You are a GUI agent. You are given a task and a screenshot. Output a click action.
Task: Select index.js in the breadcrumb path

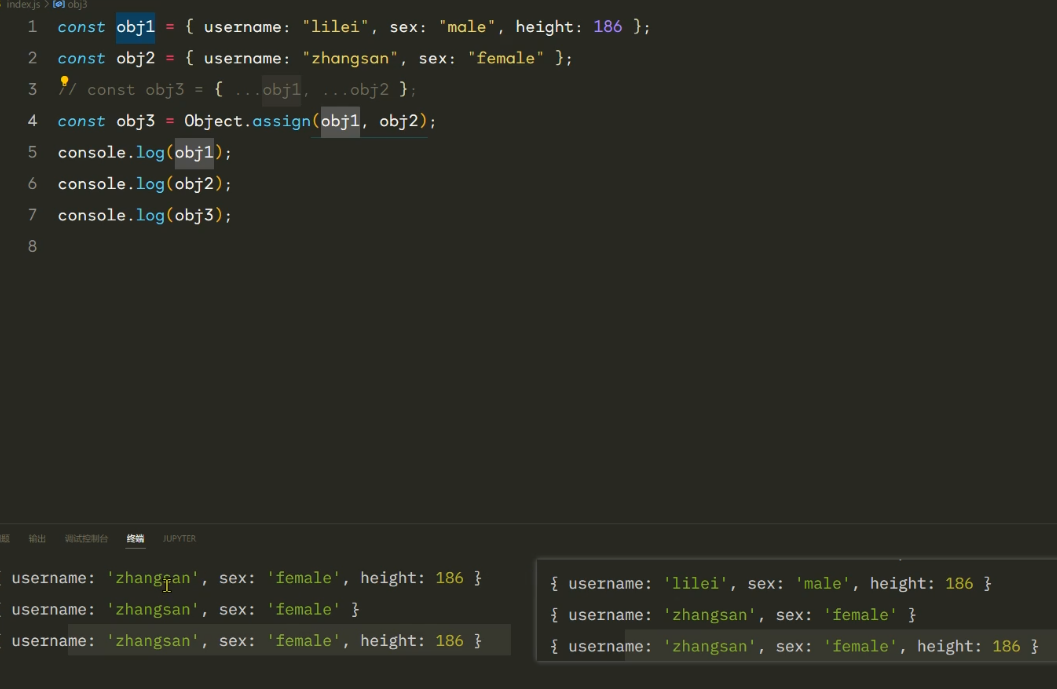coord(23,5)
